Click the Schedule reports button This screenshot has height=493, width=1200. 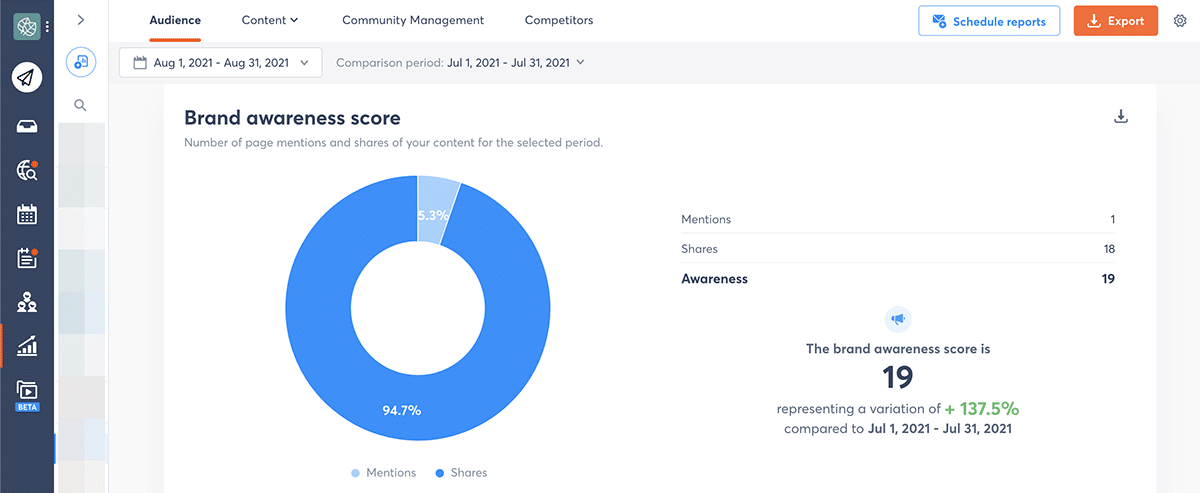pos(988,21)
